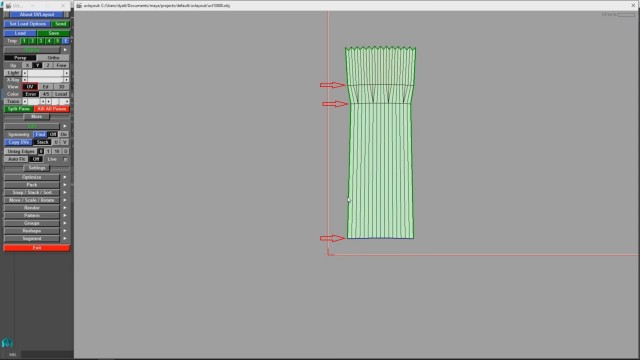640x360 pixels.
Task: Set Up axis to Free
Action: pos(61,65)
